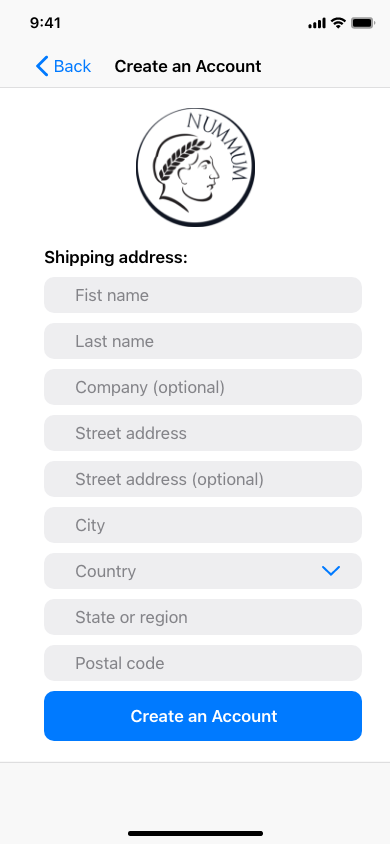Go back using the Back link
This screenshot has height=844, width=390.
(63, 66)
